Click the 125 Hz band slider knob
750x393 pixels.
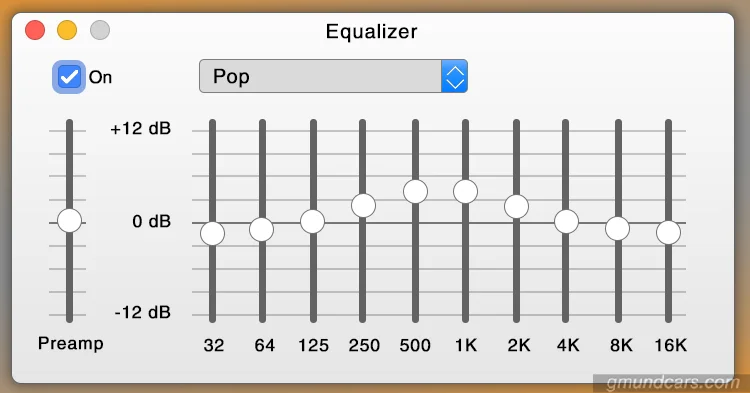(313, 222)
